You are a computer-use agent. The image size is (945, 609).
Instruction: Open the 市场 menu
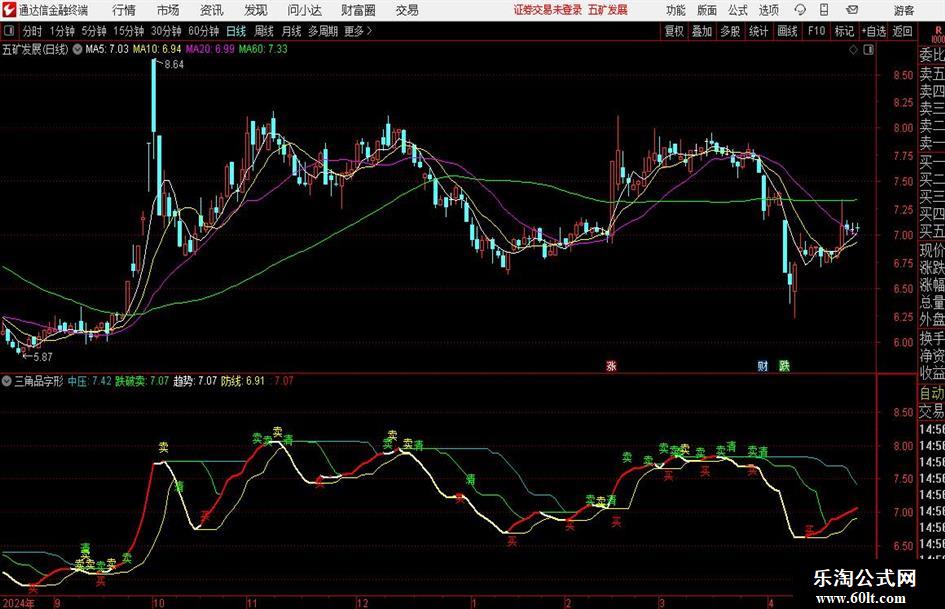(x=168, y=10)
